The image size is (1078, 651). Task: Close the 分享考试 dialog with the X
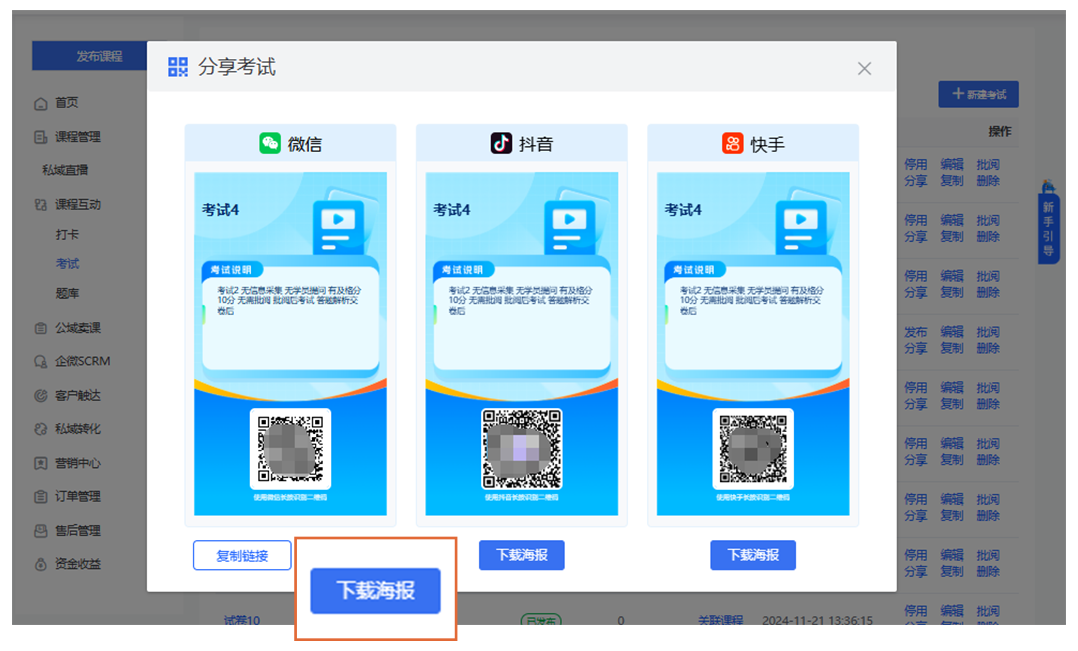pyautogui.click(x=864, y=68)
